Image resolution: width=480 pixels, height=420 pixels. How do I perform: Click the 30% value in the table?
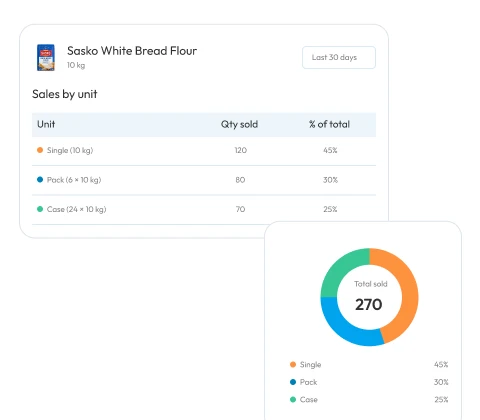click(x=330, y=180)
